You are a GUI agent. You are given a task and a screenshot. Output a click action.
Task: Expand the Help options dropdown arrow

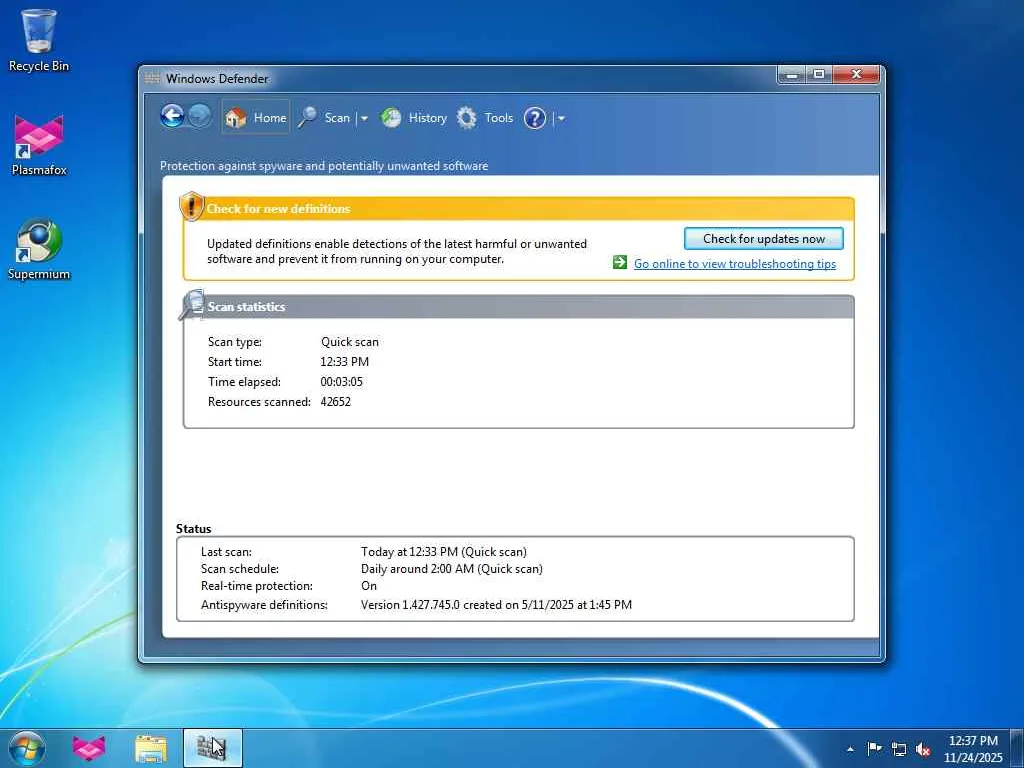pyautogui.click(x=561, y=119)
